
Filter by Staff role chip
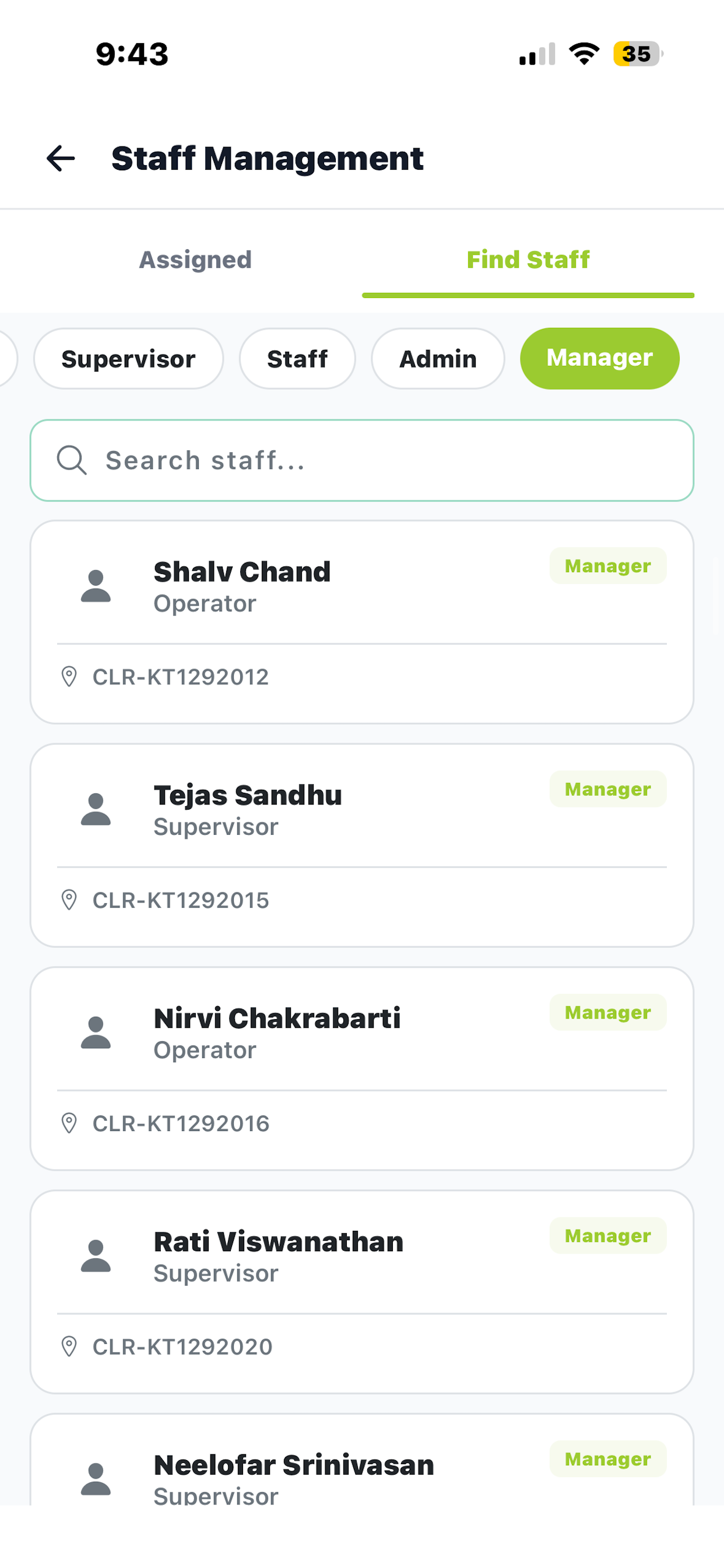[x=297, y=359]
